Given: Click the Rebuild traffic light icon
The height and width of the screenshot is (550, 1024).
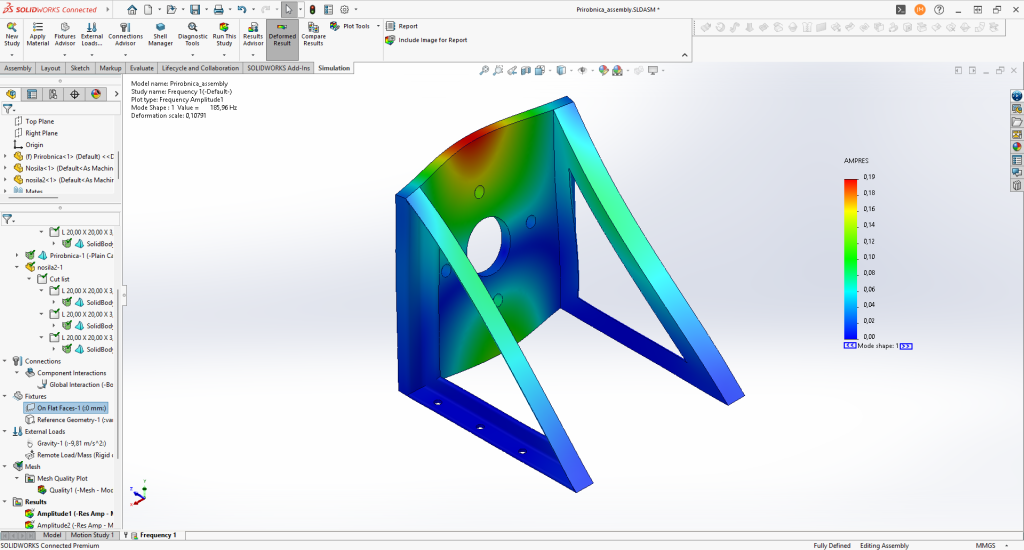Looking at the screenshot, I should coord(312,10).
